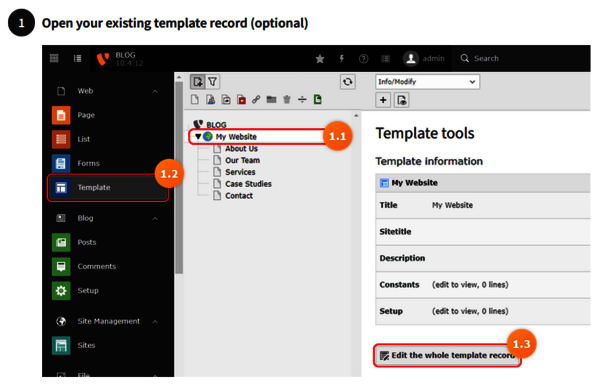Select the backend user section page icon
This screenshot has width=600, height=385.
coord(210,100)
